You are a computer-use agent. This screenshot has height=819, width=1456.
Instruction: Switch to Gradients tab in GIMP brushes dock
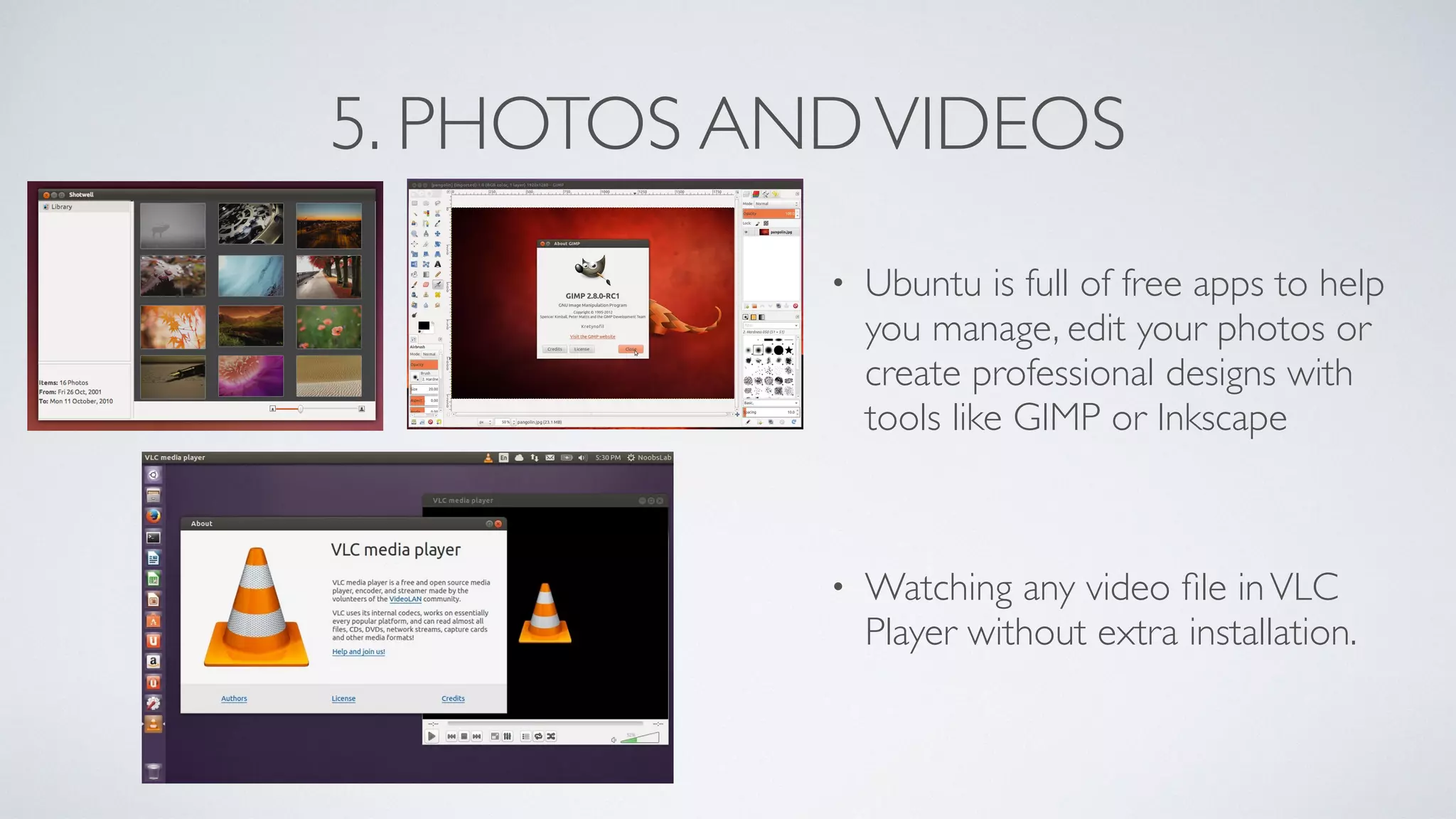click(x=761, y=317)
